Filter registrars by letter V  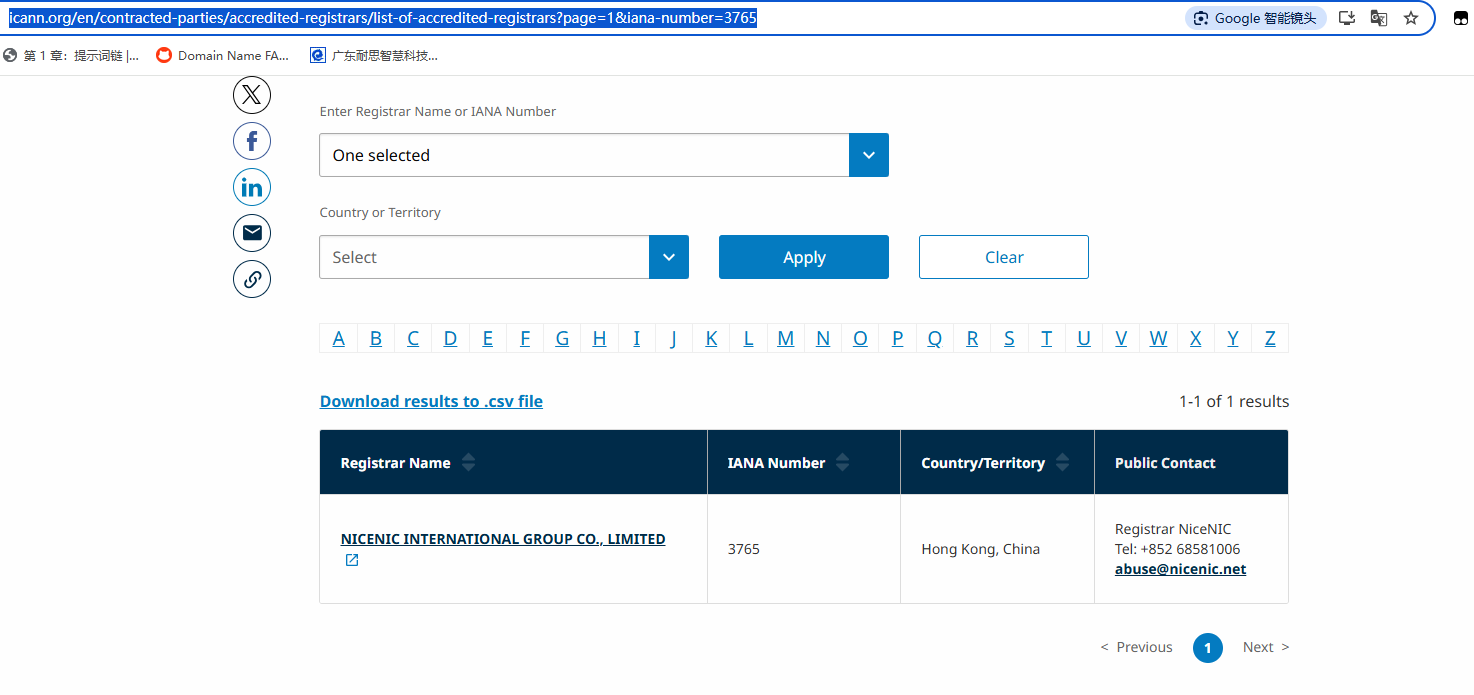(1121, 338)
